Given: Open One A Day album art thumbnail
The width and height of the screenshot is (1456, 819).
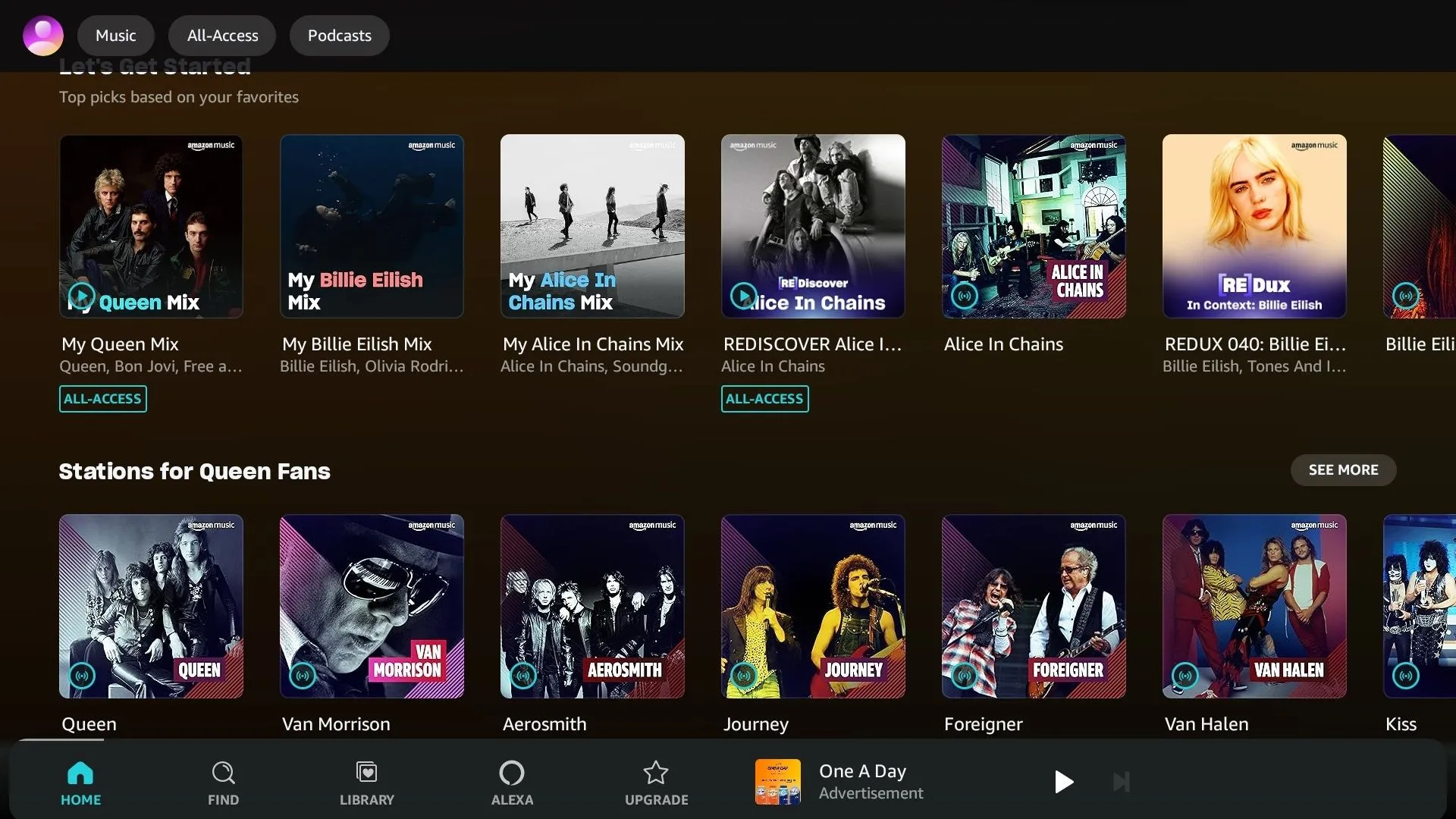Looking at the screenshot, I should (778, 782).
